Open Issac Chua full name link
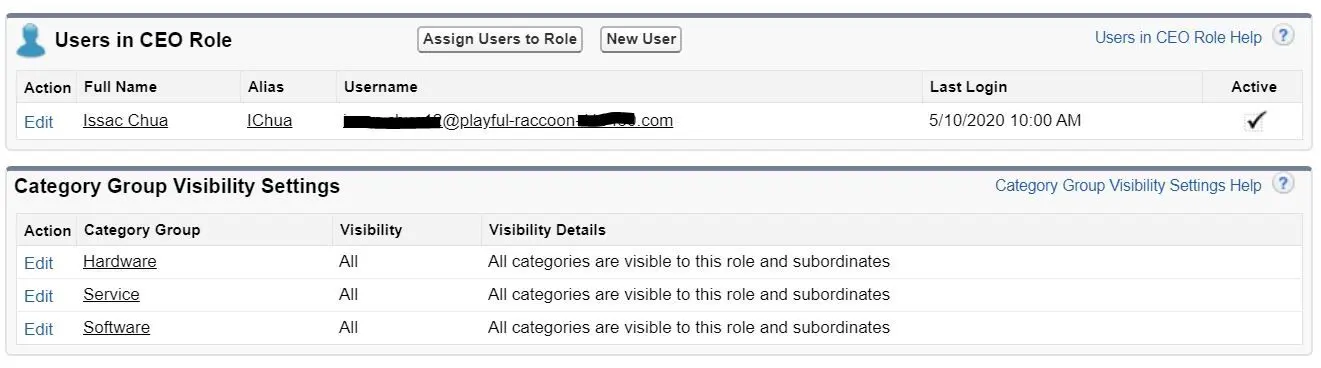Image resolution: width=1321 pixels, height=368 pixels. point(125,121)
